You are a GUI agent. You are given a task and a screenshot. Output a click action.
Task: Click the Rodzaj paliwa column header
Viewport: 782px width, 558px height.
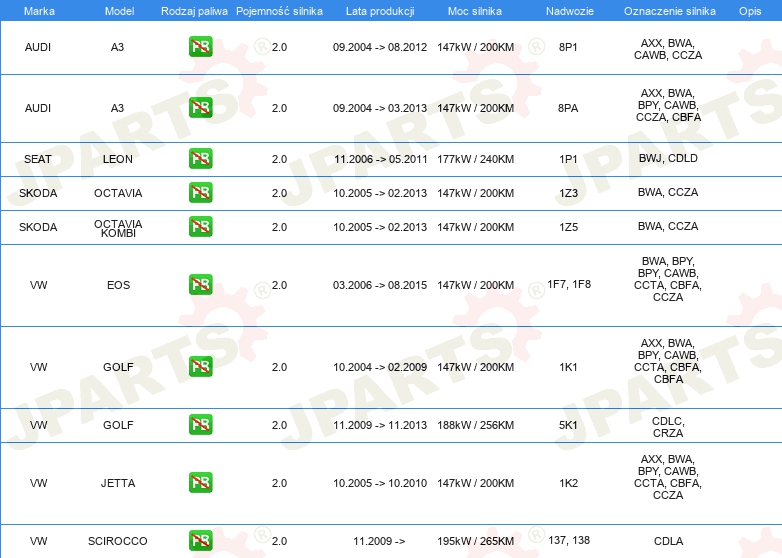click(194, 11)
